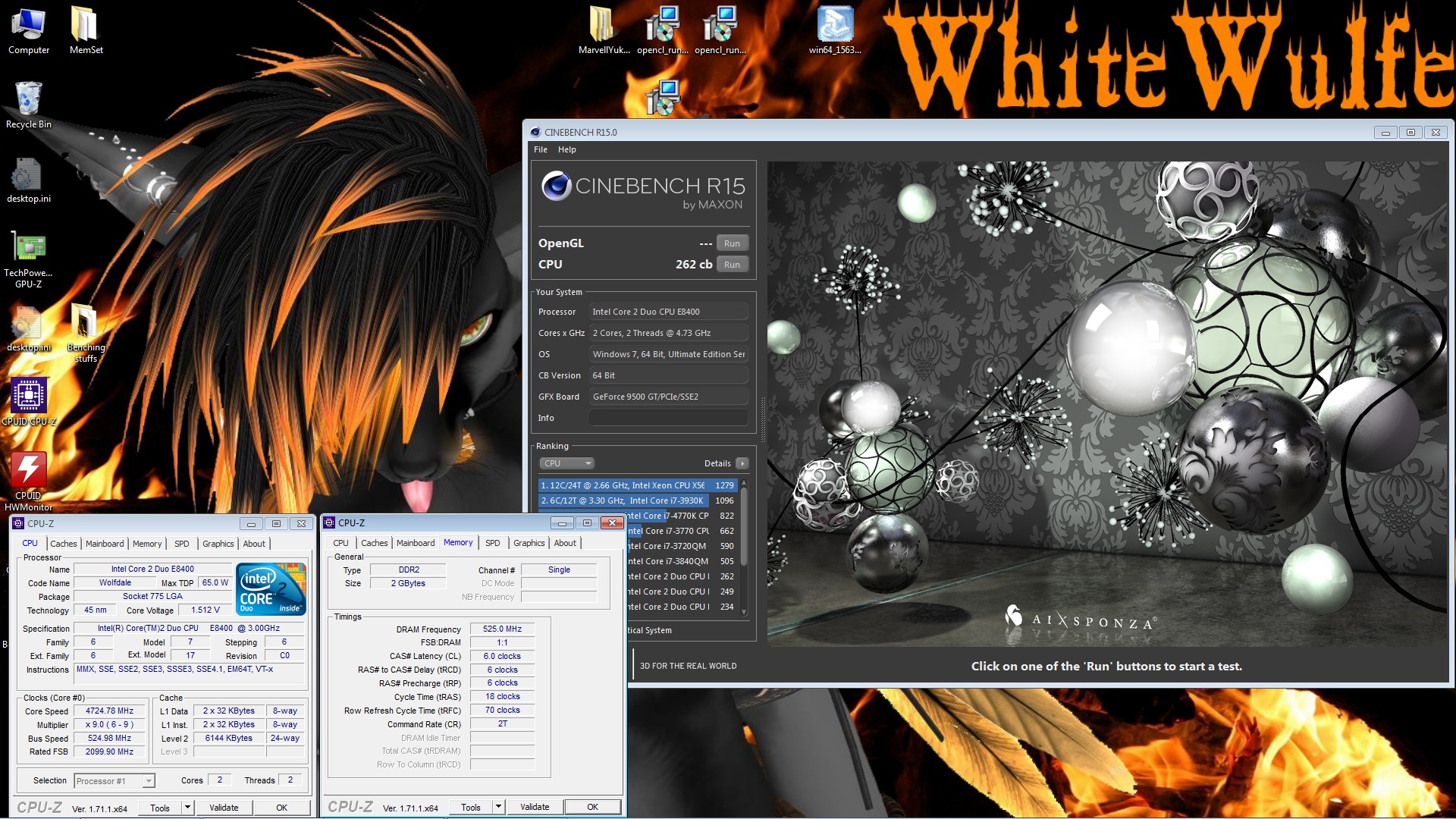The image size is (1456, 819).
Task: Click OK in the CPU-Z Memory window
Action: (593, 807)
